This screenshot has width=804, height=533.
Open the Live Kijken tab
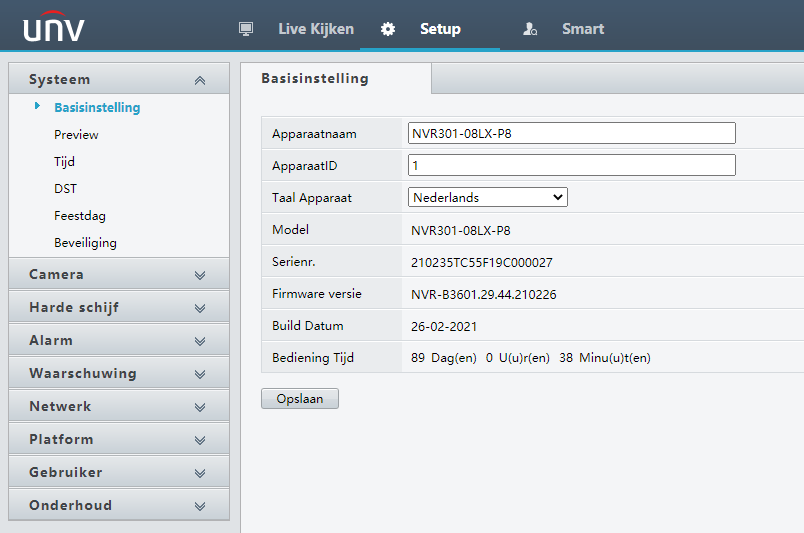point(316,29)
